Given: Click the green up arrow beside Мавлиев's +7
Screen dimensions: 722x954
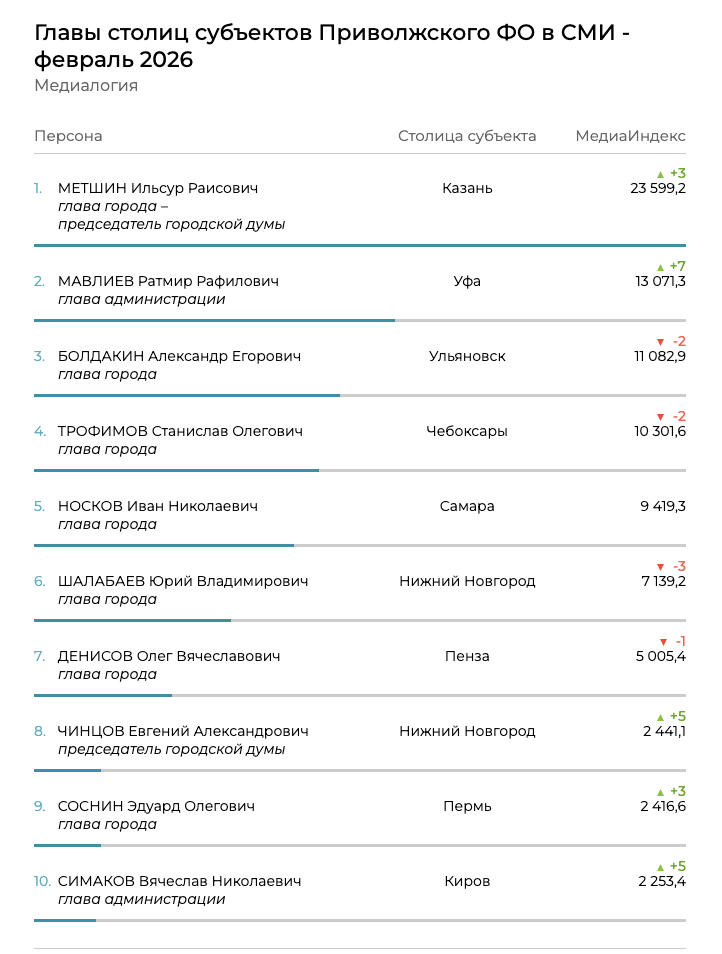Looking at the screenshot, I should click(x=660, y=267).
